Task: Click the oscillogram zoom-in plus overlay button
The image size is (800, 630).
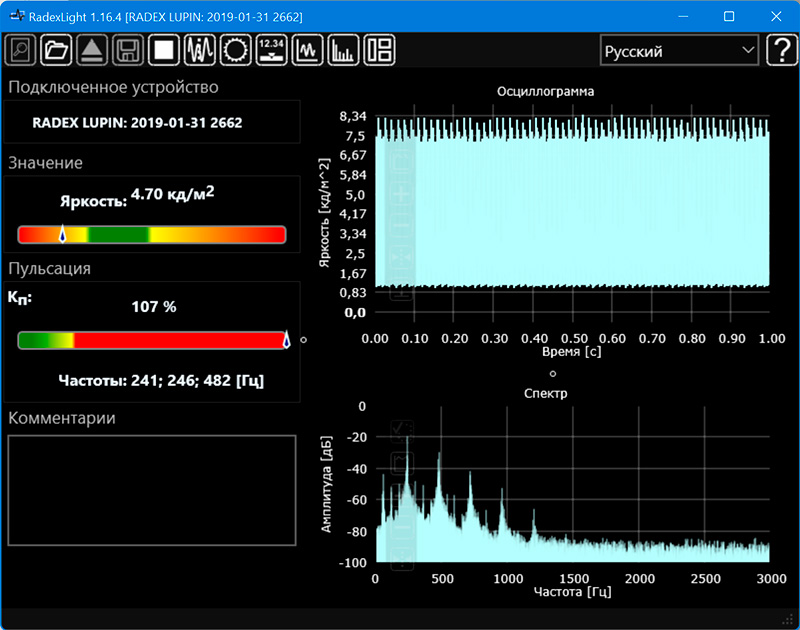Action: click(402, 194)
